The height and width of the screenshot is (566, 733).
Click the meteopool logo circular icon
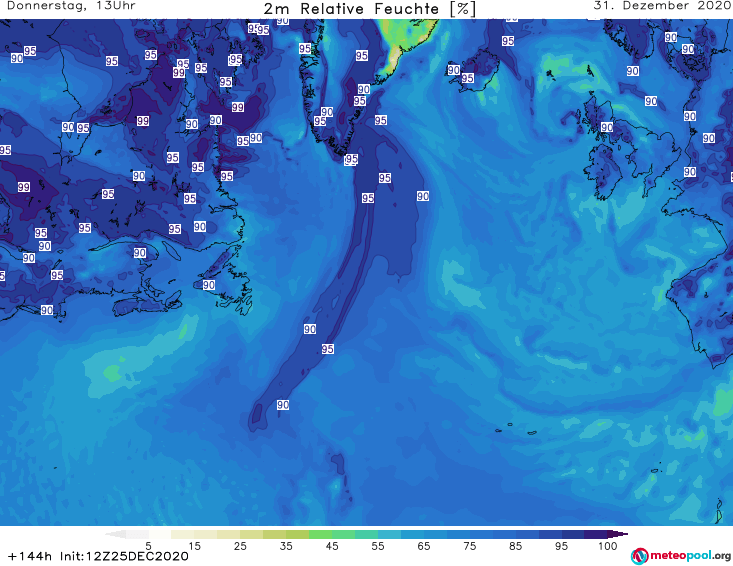click(639, 556)
